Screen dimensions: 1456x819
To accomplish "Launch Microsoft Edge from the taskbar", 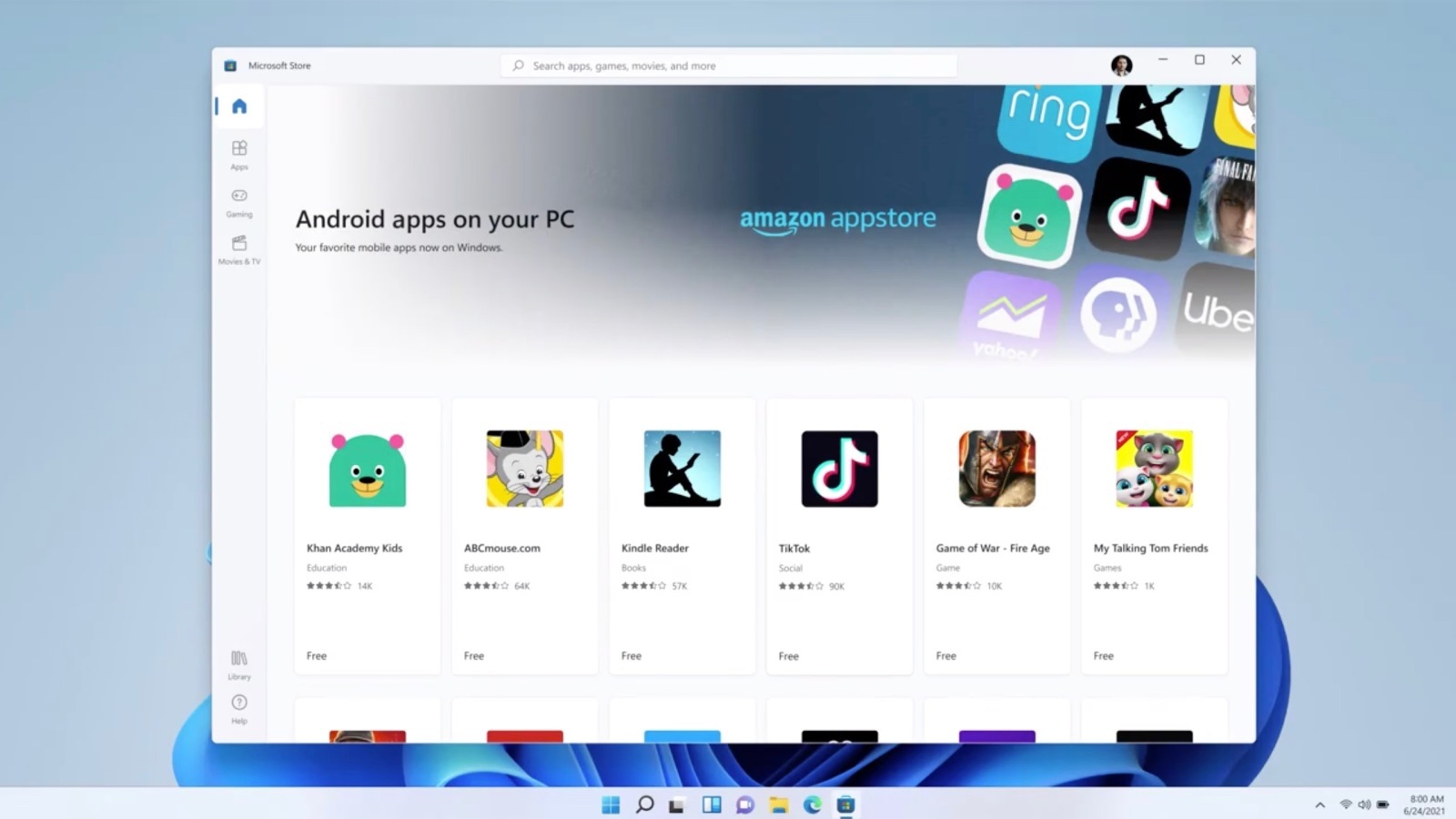I will [813, 804].
